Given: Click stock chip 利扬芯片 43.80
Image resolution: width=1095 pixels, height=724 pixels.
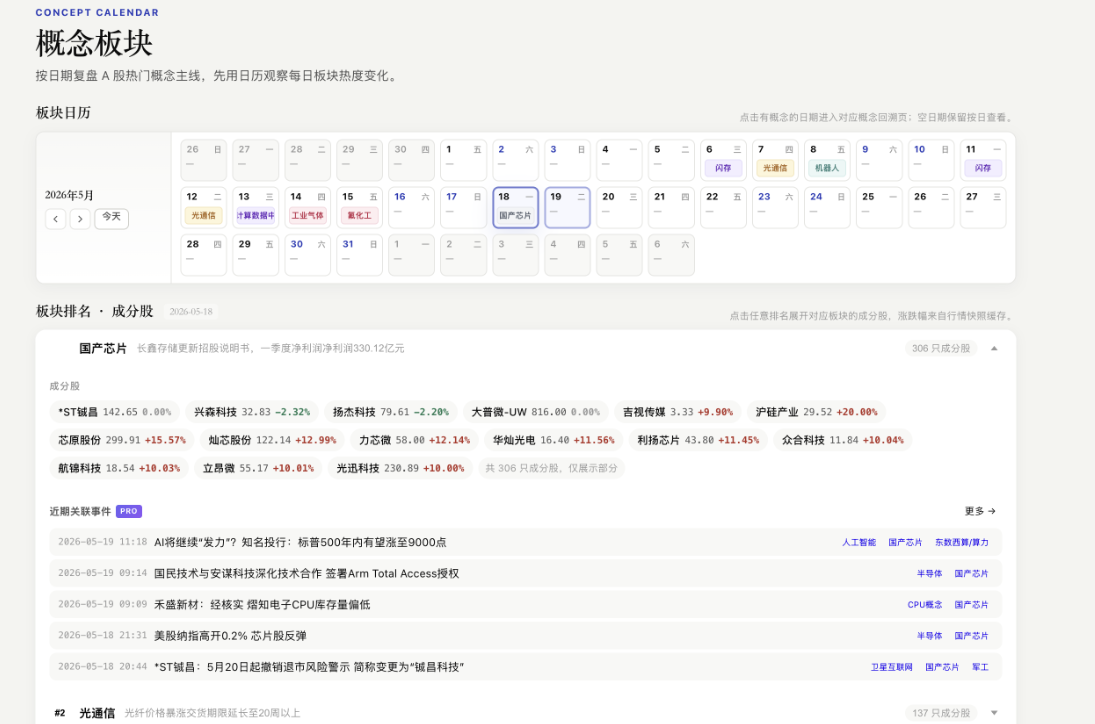Looking at the screenshot, I should (698, 440).
